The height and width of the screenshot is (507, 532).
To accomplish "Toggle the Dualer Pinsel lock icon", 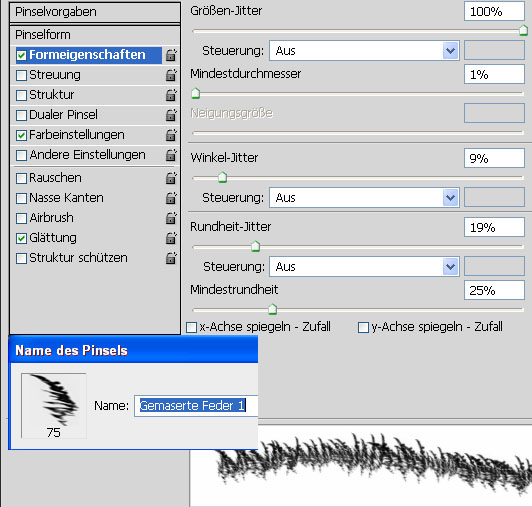I will click(x=171, y=115).
